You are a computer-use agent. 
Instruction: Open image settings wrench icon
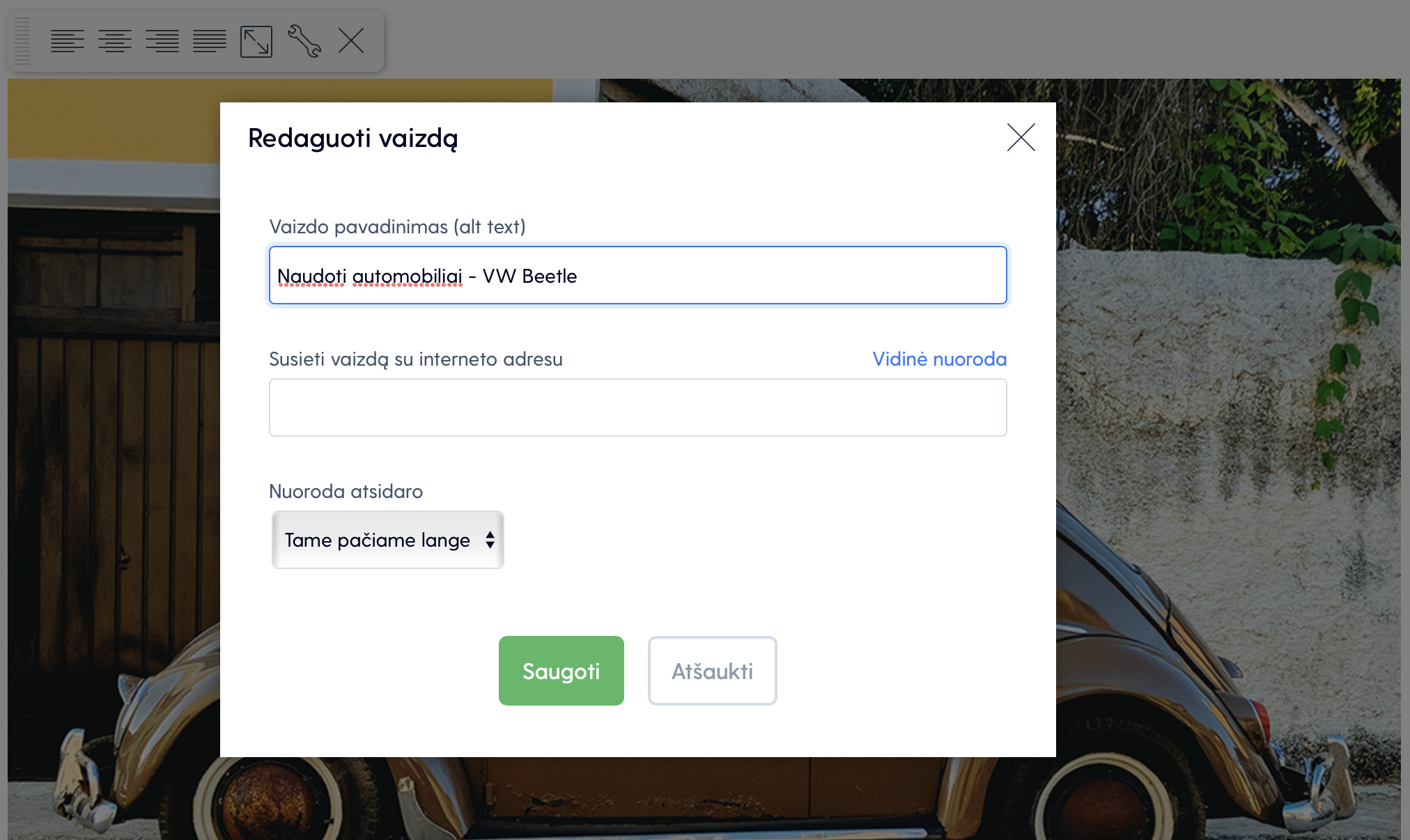[x=304, y=41]
